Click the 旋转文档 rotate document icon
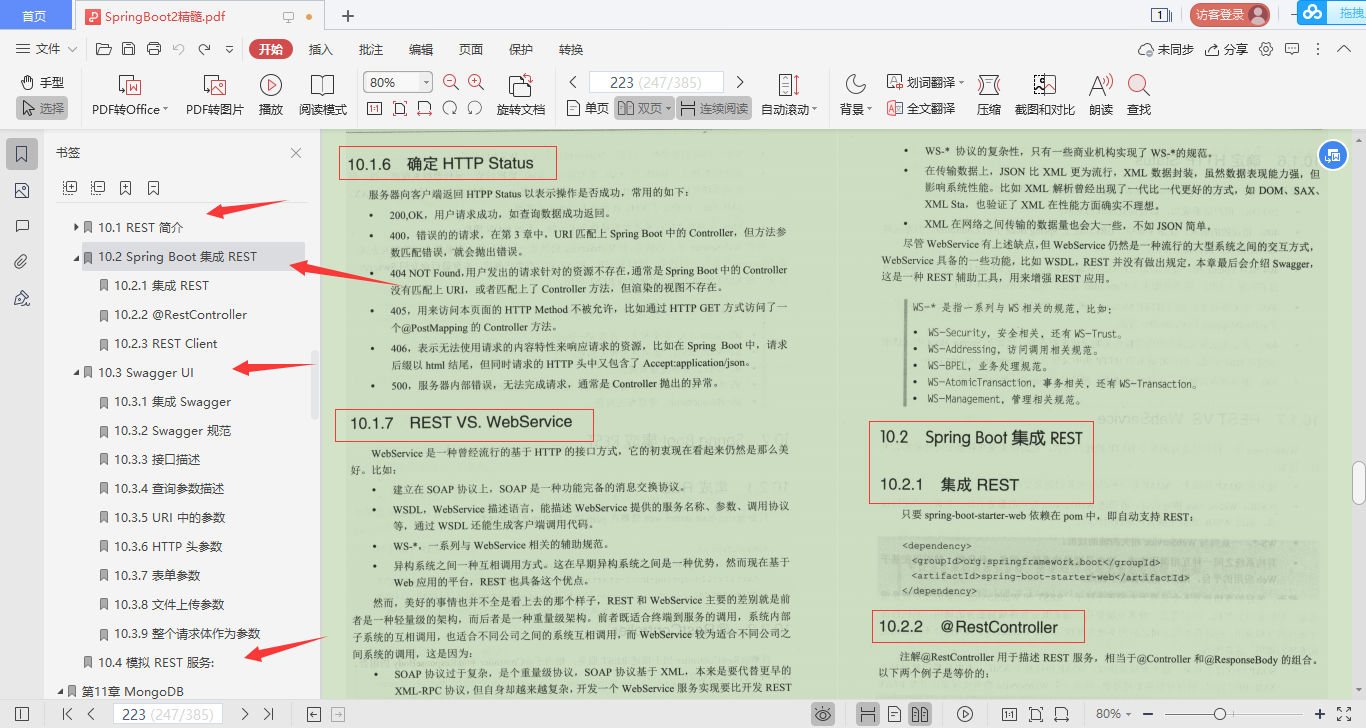Viewport: 1366px width, 728px height. pos(521,95)
